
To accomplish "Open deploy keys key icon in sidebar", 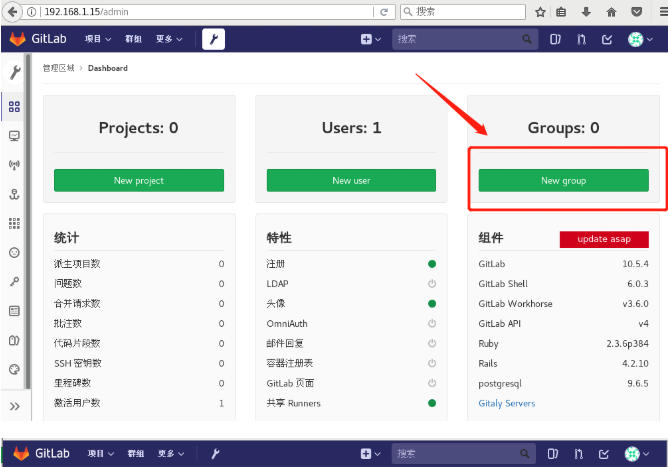I will (x=14, y=282).
